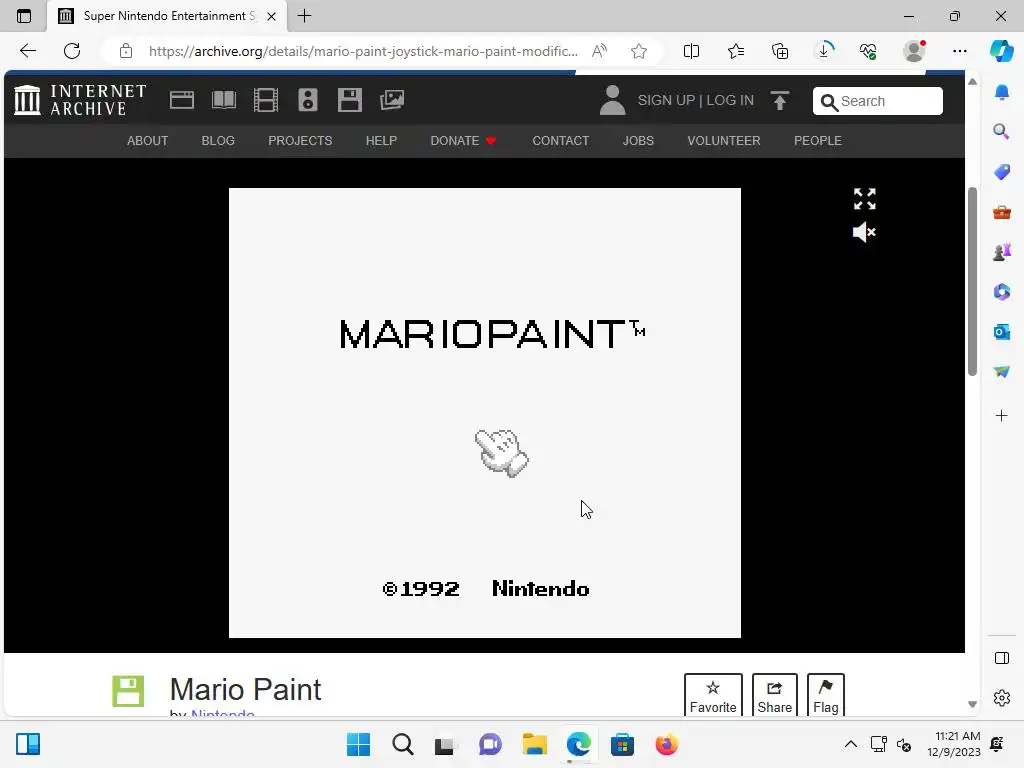Show hidden system tray icons
Viewport: 1024px width, 768px height.
click(850, 744)
